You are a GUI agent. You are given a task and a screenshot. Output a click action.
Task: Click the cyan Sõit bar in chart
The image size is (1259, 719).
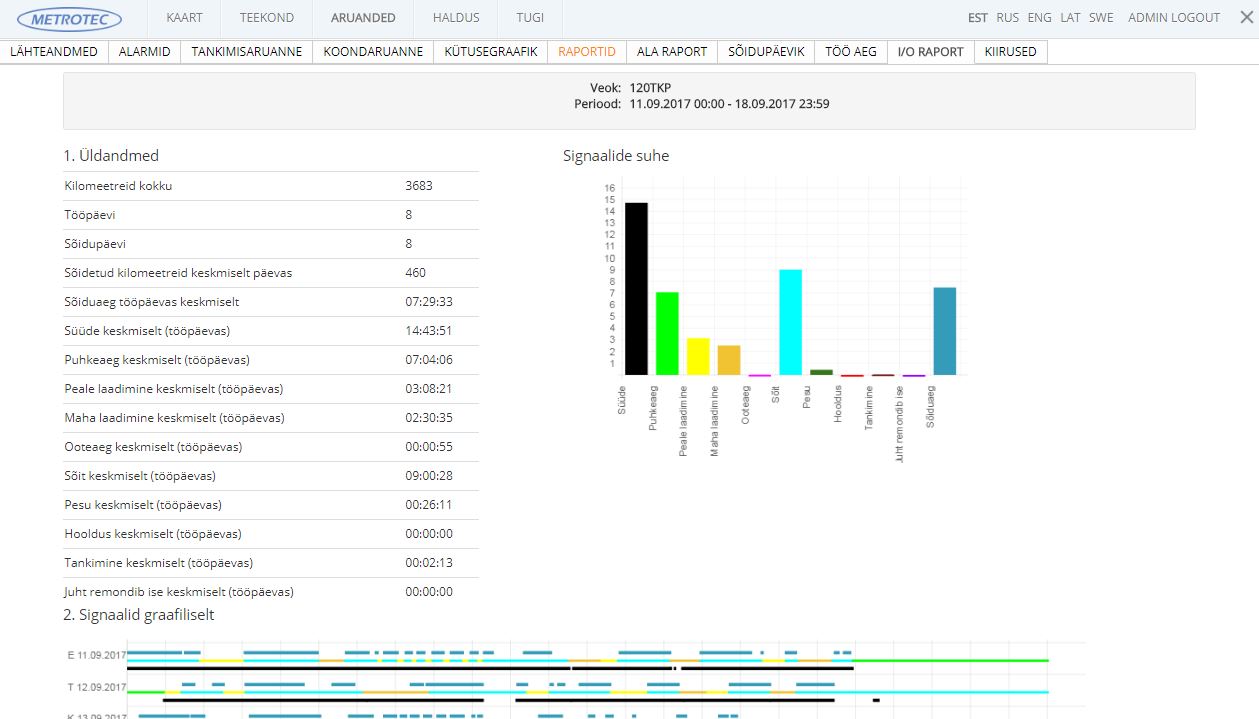tap(790, 322)
